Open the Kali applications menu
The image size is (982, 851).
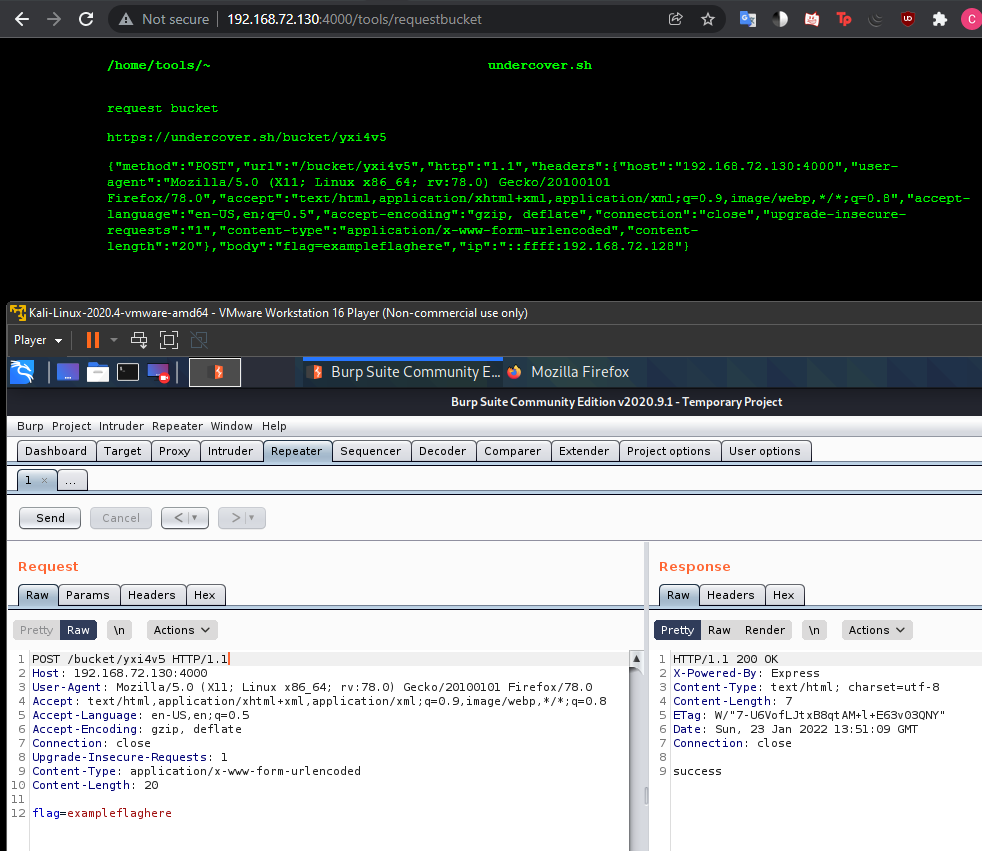coord(22,372)
